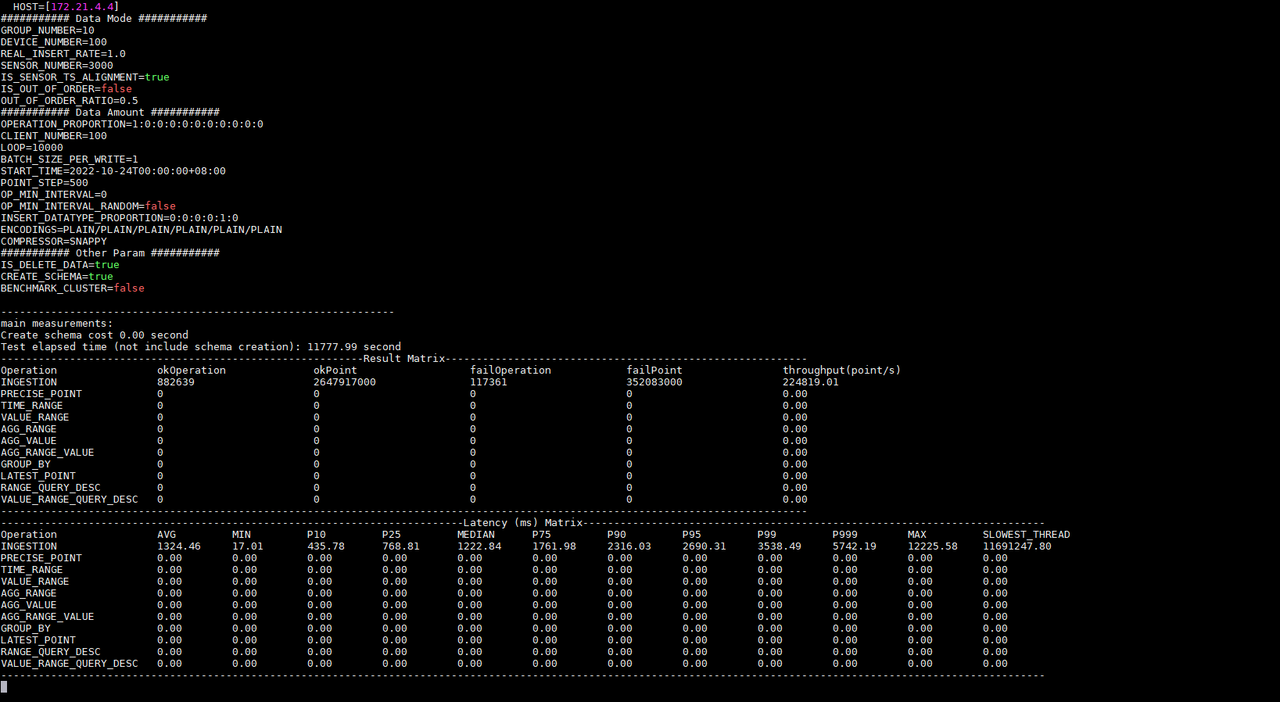1280x702 pixels.
Task: Click the Test elapsed time line
Action: tap(200, 347)
